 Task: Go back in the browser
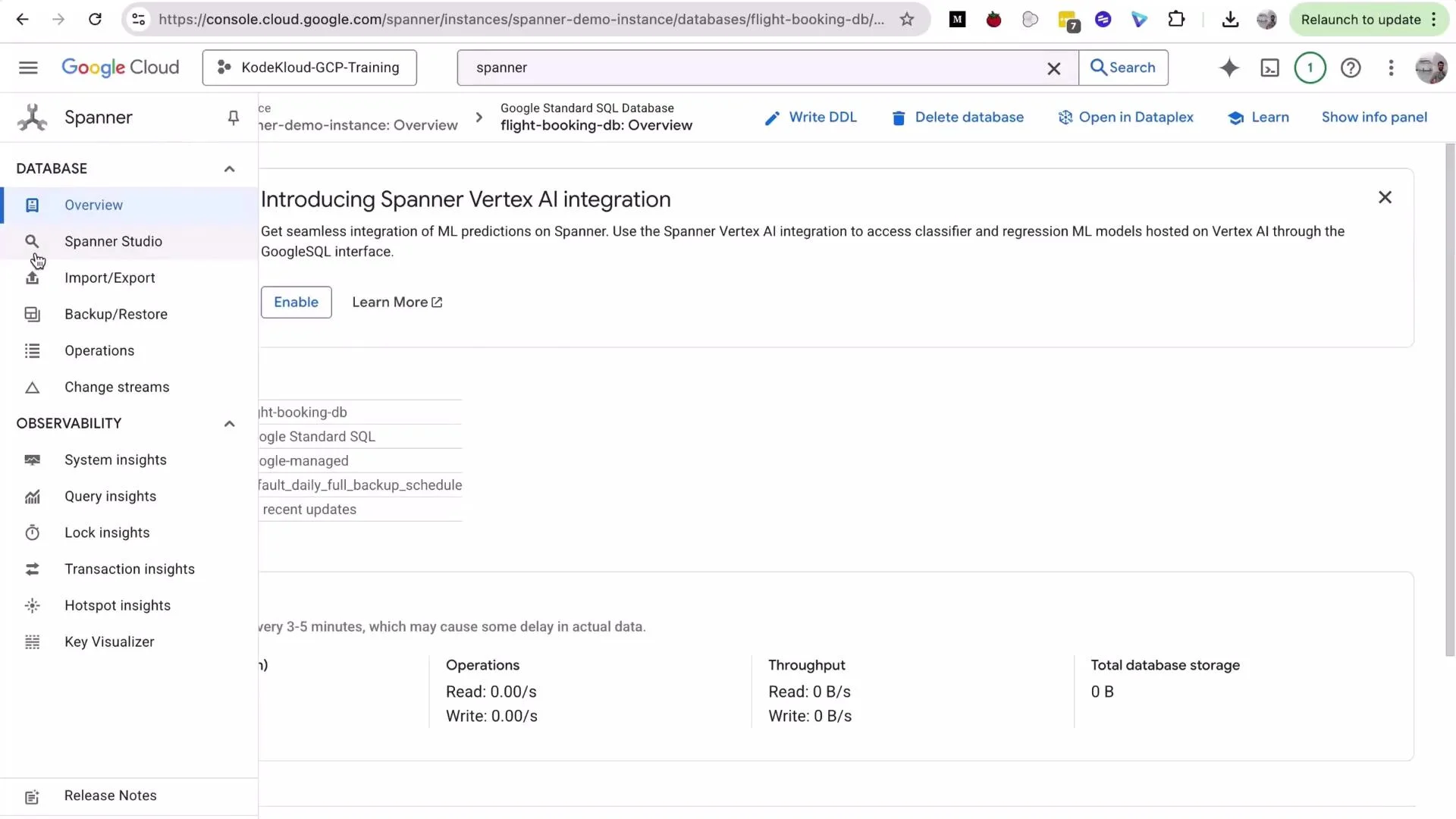[23, 20]
